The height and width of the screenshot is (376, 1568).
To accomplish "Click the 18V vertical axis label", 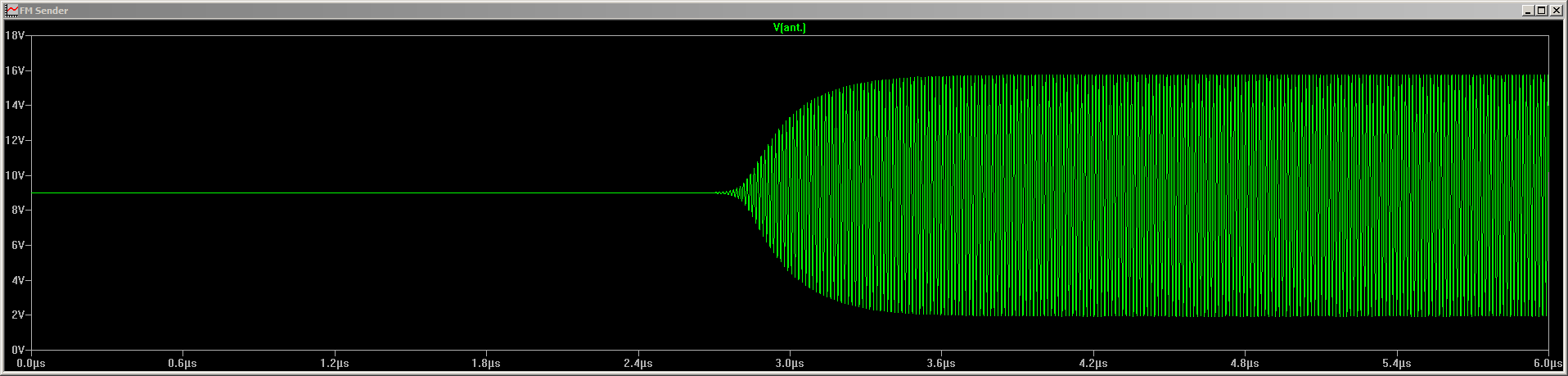I will pyautogui.click(x=15, y=35).
